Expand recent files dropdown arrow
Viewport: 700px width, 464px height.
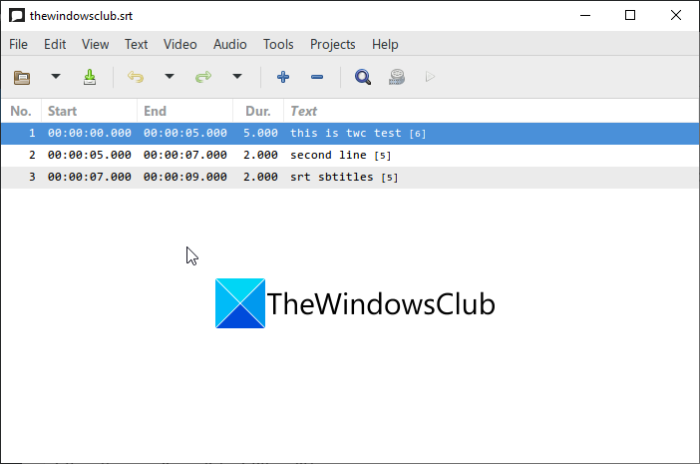pyautogui.click(x=55, y=77)
